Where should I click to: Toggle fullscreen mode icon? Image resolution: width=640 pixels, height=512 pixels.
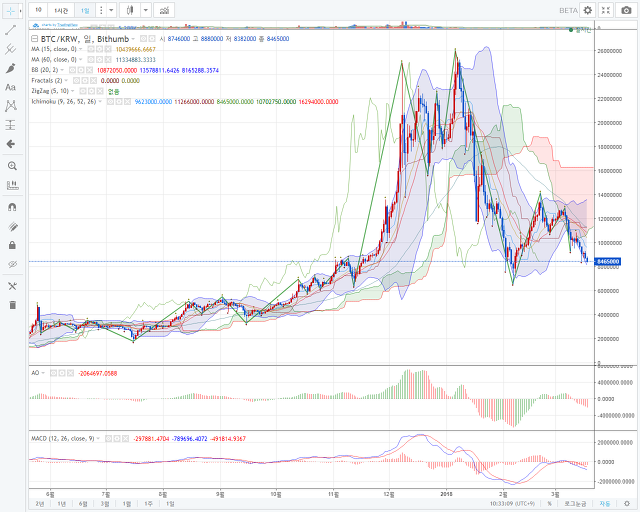[x=606, y=10]
